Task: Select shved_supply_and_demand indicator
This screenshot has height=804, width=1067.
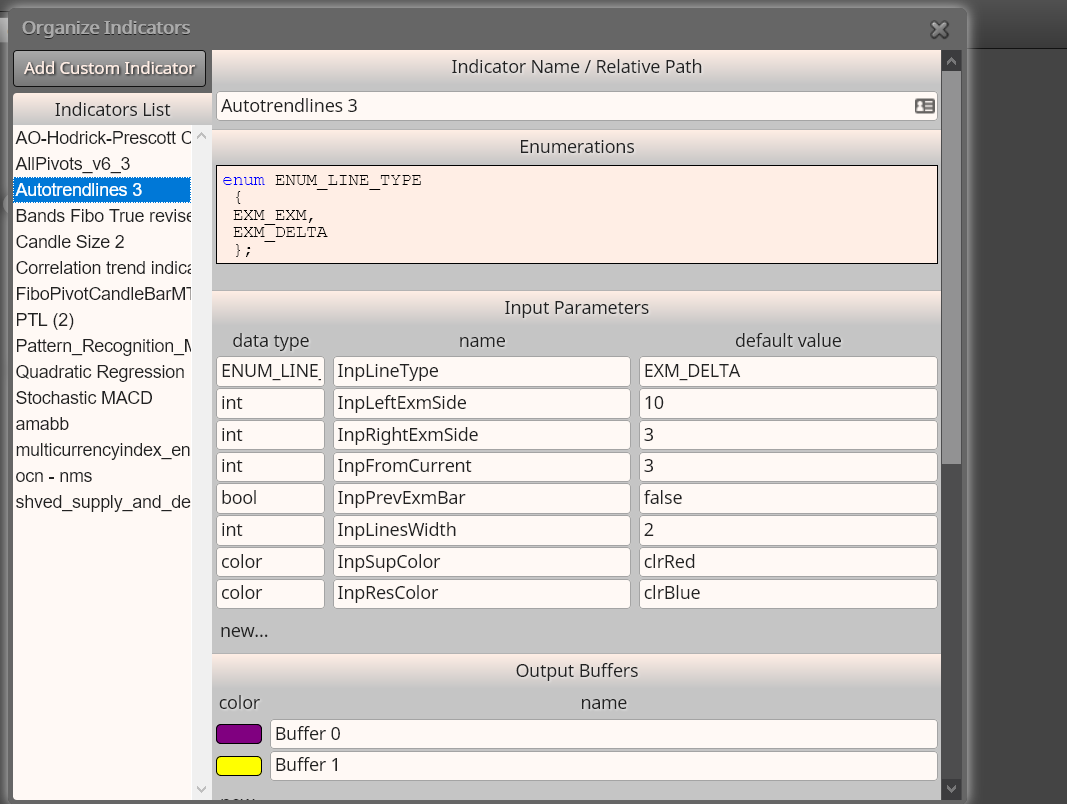Action: pyautogui.click(x=103, y=502)
